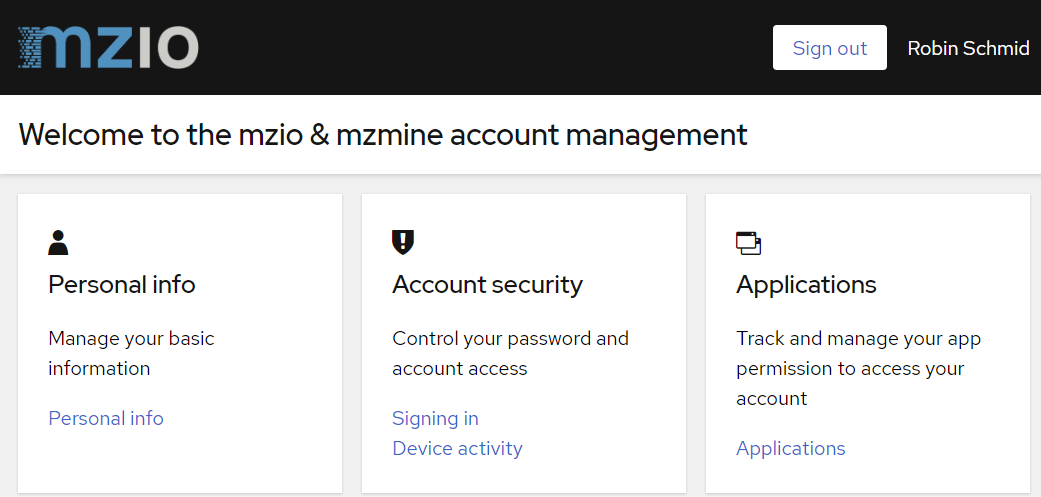Viewport: 1041px width, 497px height.
Task: Click the Applications card heading
Action: click(x=806, y=285)
